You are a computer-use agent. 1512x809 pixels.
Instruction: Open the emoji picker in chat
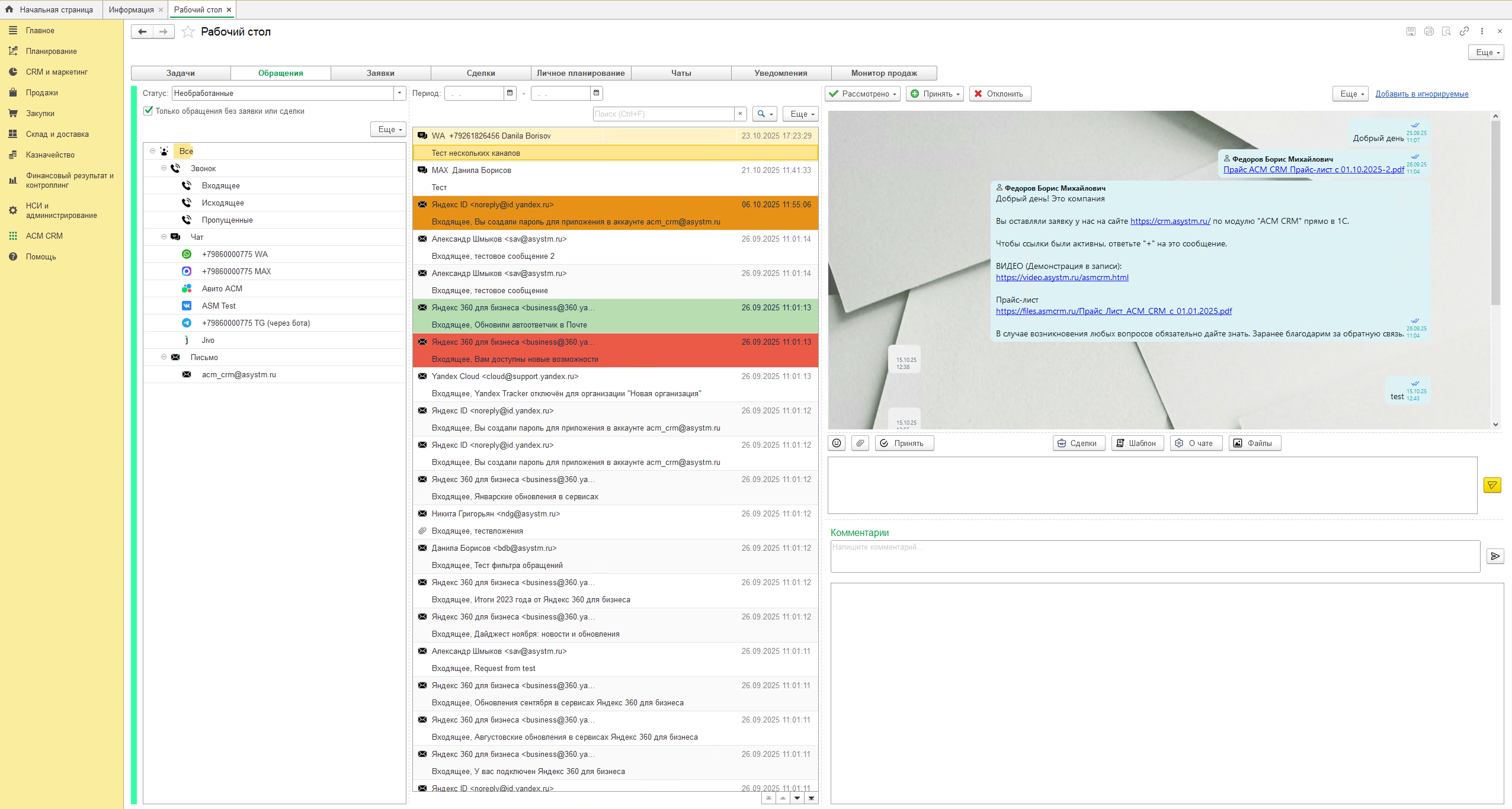837,443
